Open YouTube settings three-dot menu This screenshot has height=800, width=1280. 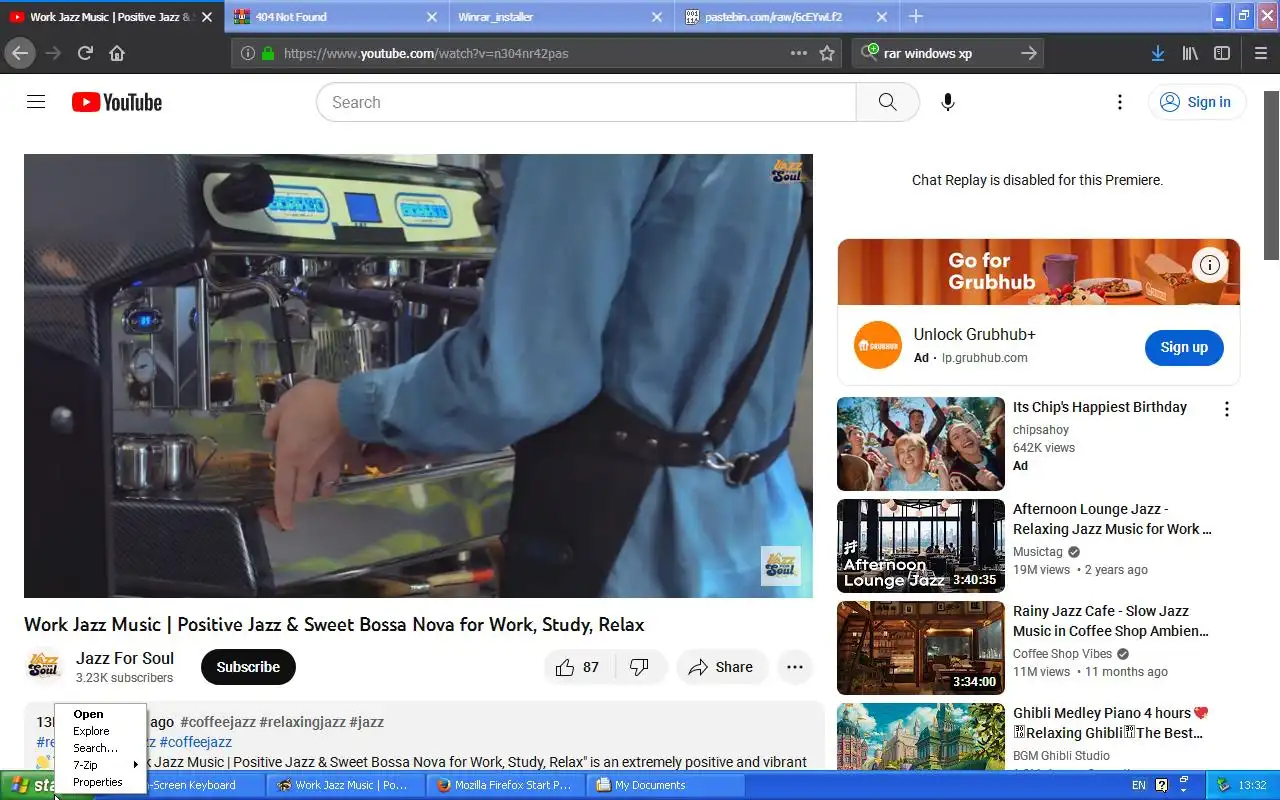1120,102
